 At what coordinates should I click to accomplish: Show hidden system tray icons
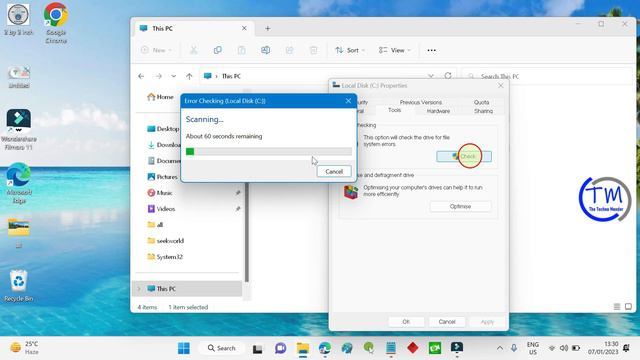click(x=500, y=348)
